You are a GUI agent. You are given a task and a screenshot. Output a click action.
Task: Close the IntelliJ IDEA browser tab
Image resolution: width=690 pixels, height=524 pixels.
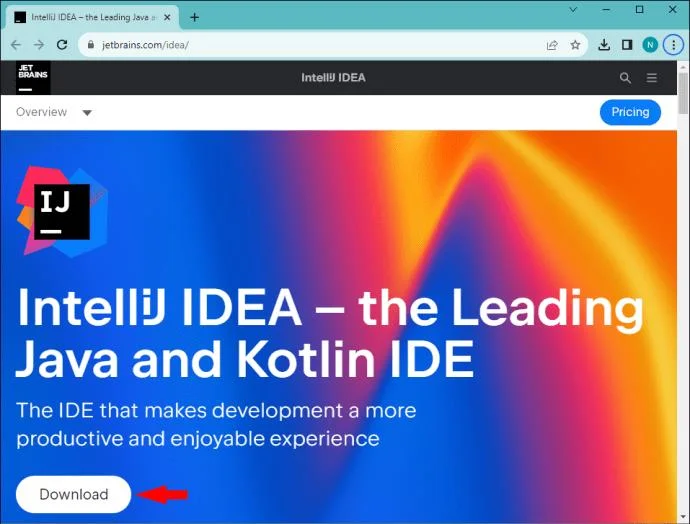[x=167, y=18]
